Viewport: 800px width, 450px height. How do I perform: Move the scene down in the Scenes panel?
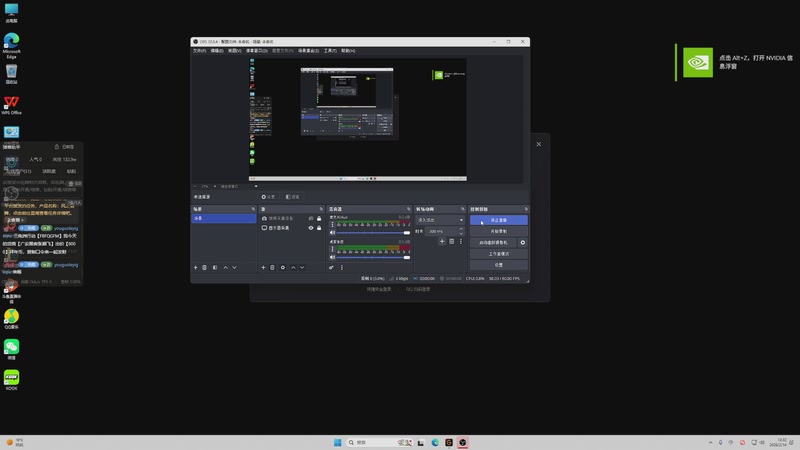coord(234,267)
